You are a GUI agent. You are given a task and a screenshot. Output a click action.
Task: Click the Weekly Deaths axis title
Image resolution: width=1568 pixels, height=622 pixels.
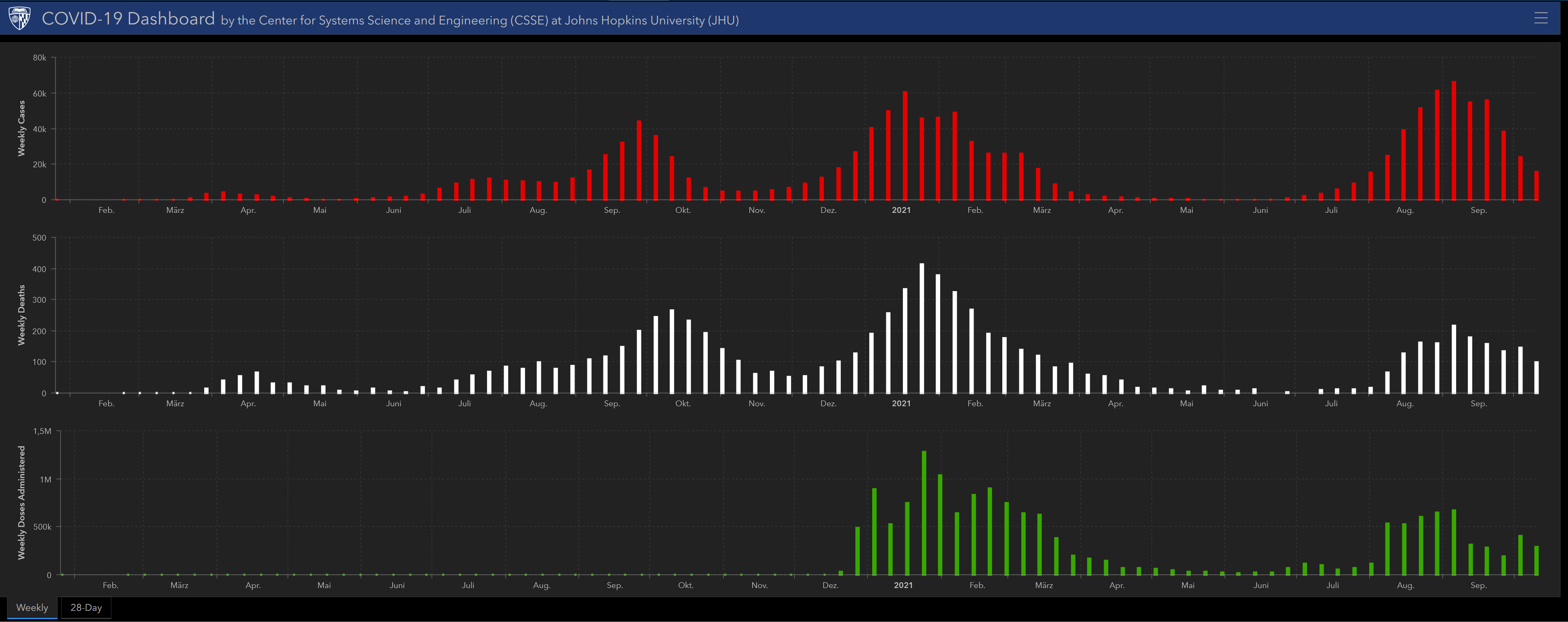click(22, 315)
